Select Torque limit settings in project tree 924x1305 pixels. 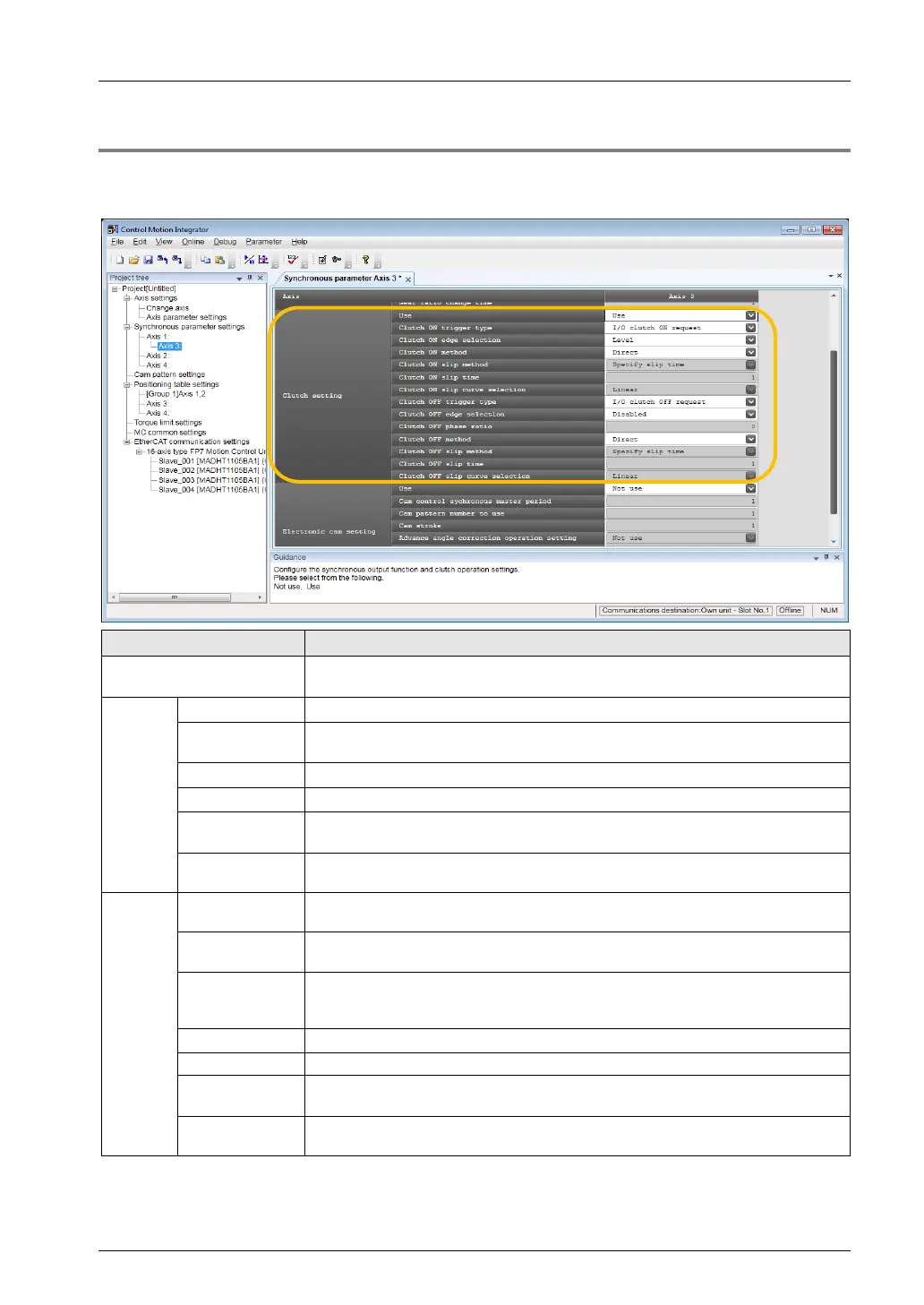pyautogui.click(x=167, y=423)
